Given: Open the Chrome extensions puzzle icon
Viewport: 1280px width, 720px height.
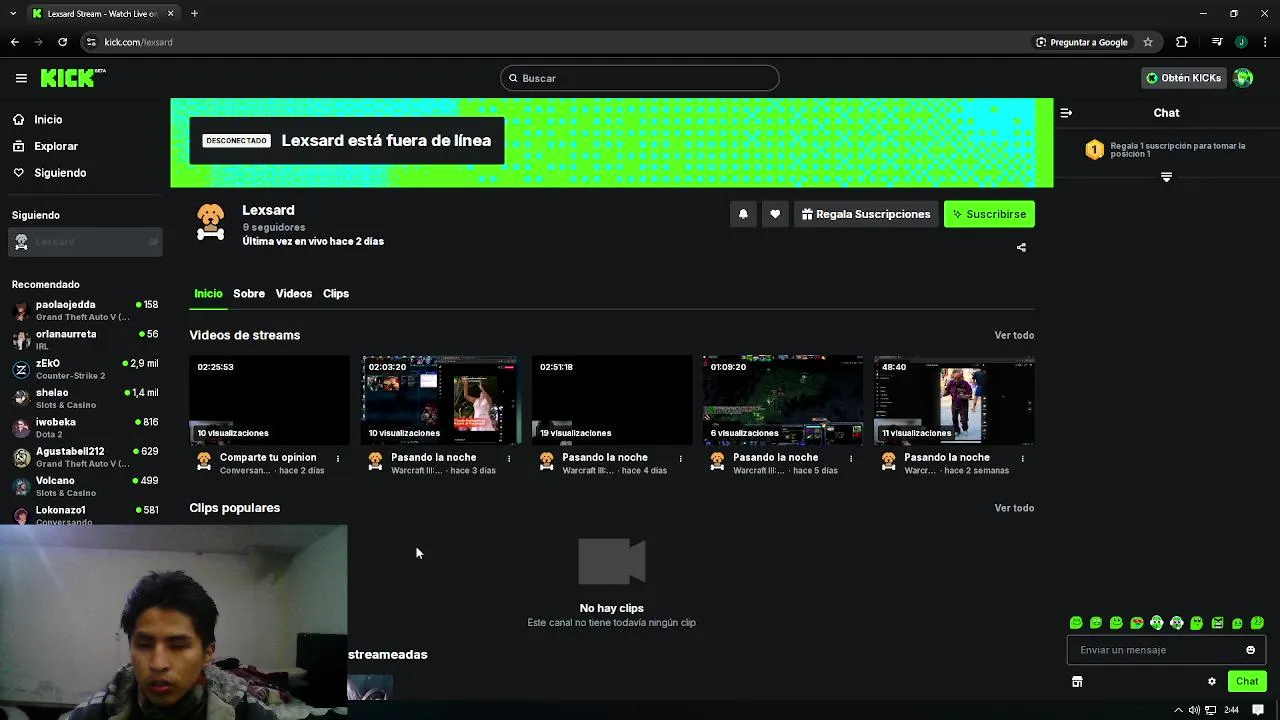Looking at the screenshot, I should click(1182, 42).
